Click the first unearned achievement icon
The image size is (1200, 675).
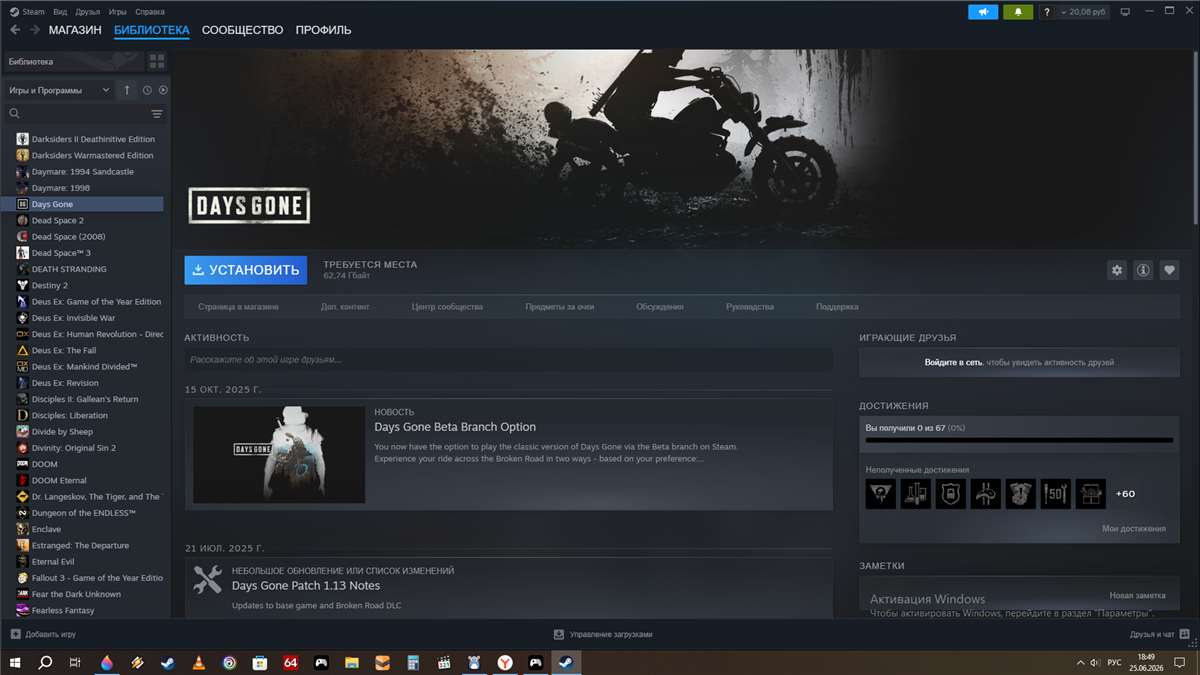pos(881,493)
